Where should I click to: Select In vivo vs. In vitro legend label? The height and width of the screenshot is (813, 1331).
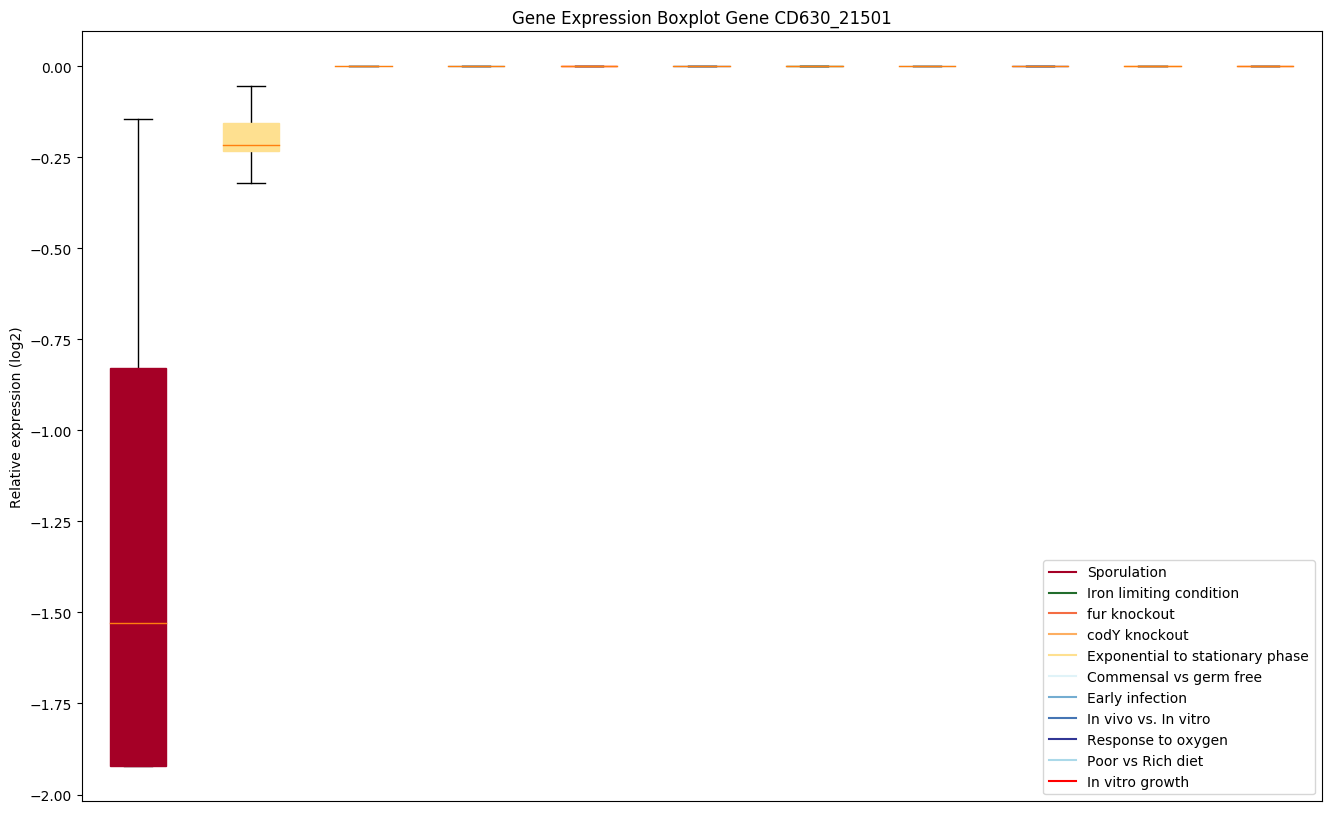tap(1148, 719)
